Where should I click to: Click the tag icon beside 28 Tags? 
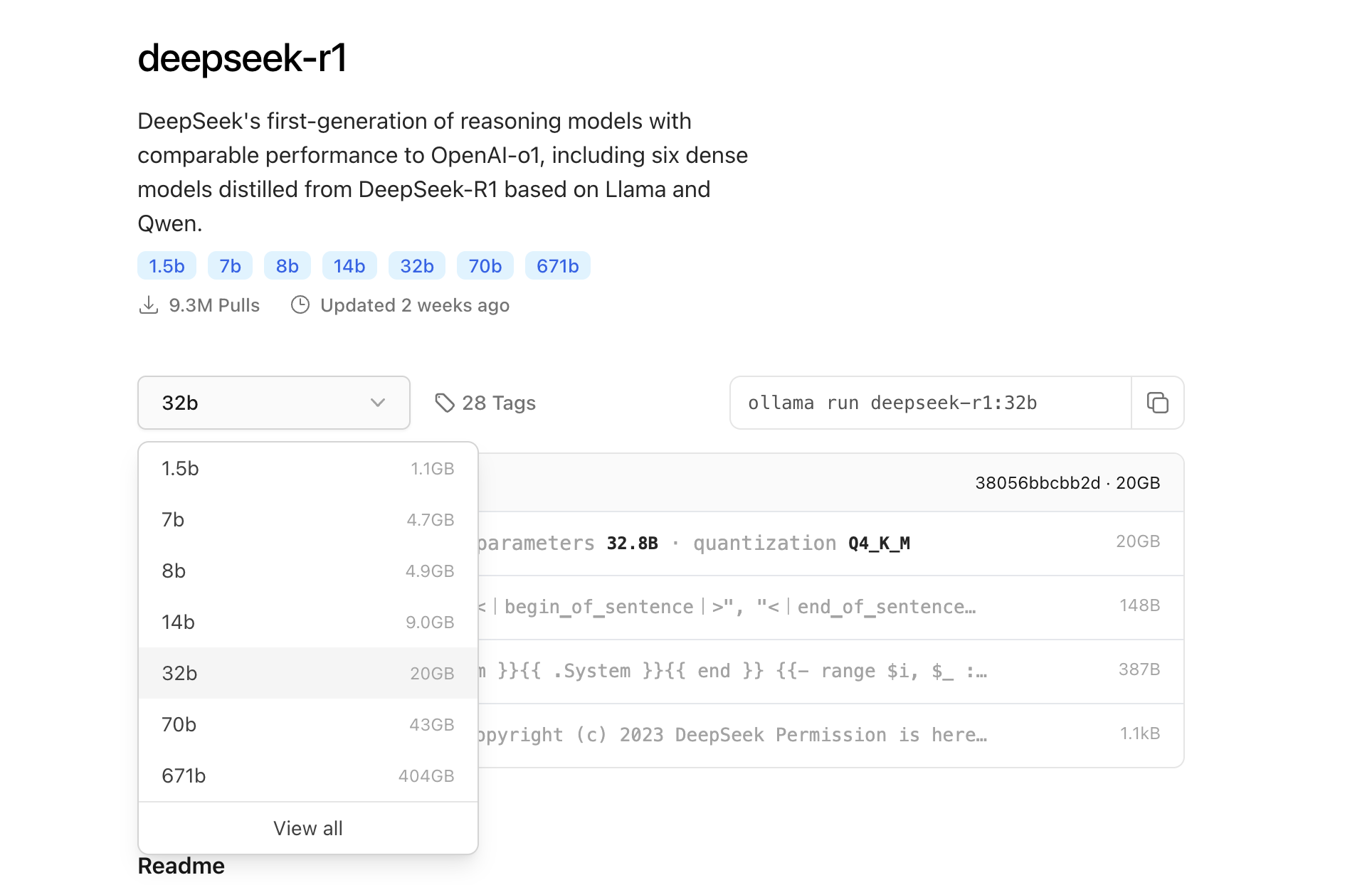click(445, 403)
